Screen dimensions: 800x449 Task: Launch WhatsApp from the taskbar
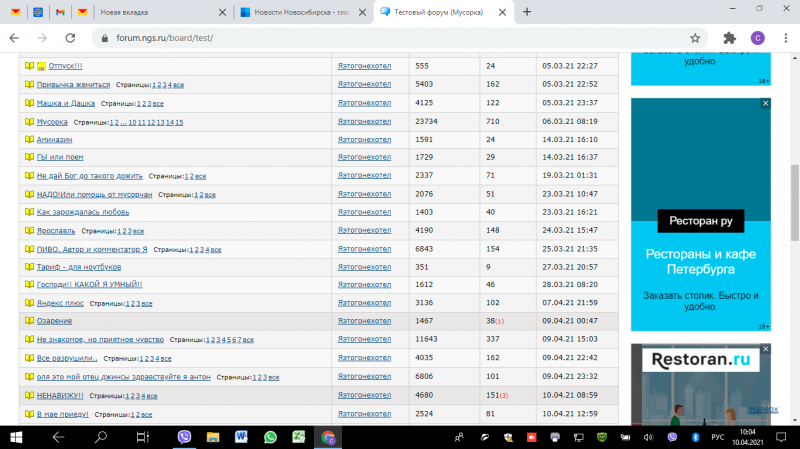pyautogui.click(x=270, y=437)
